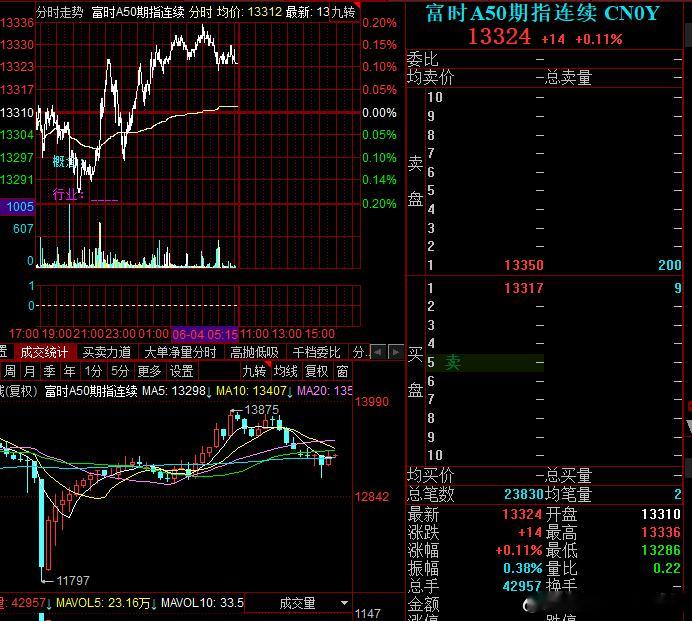Click the 最低 value 13286
Image resolution: width=692 pixels, height=621 pixels.
[661, 550]
